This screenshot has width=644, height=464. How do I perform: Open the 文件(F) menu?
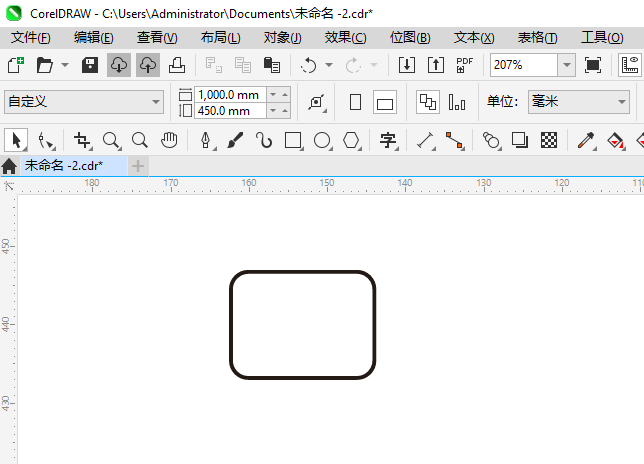pos(30,37)
